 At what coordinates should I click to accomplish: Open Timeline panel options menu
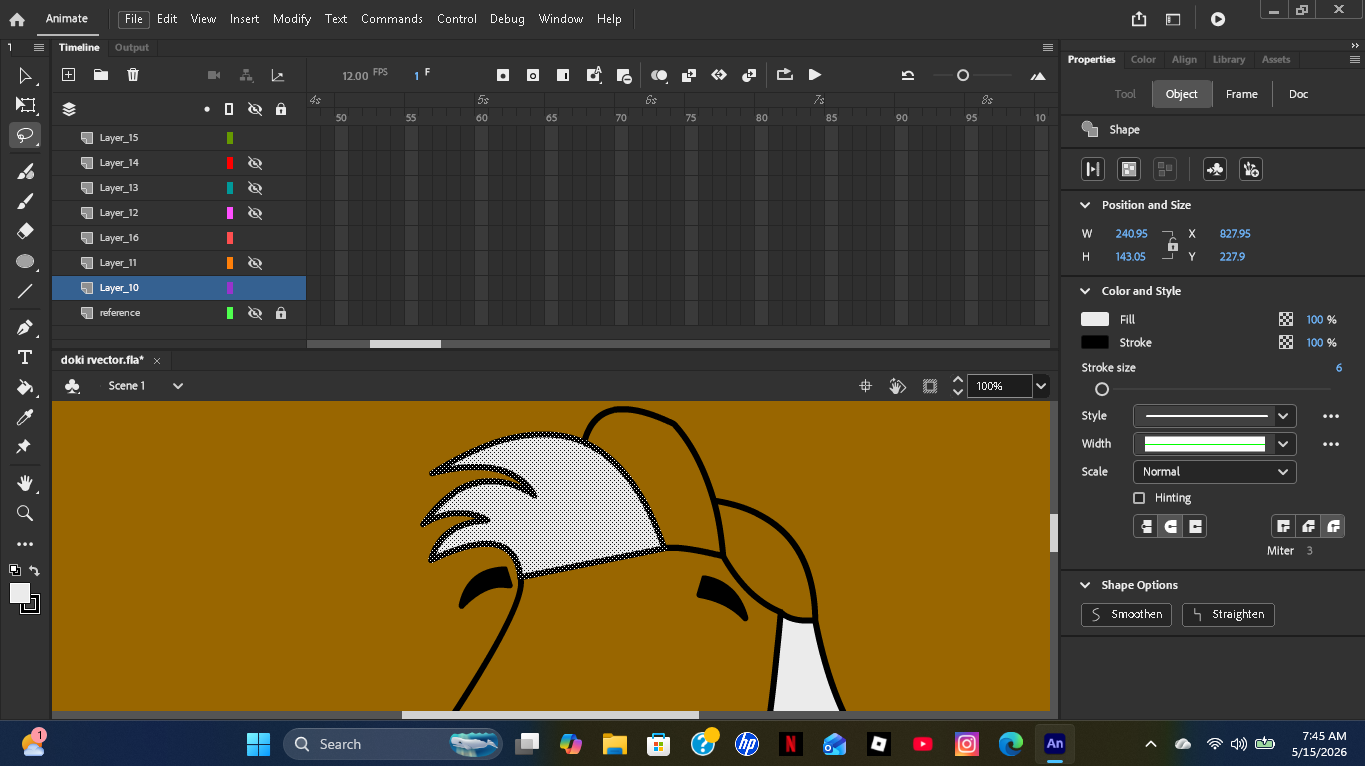click(1048, 47)
